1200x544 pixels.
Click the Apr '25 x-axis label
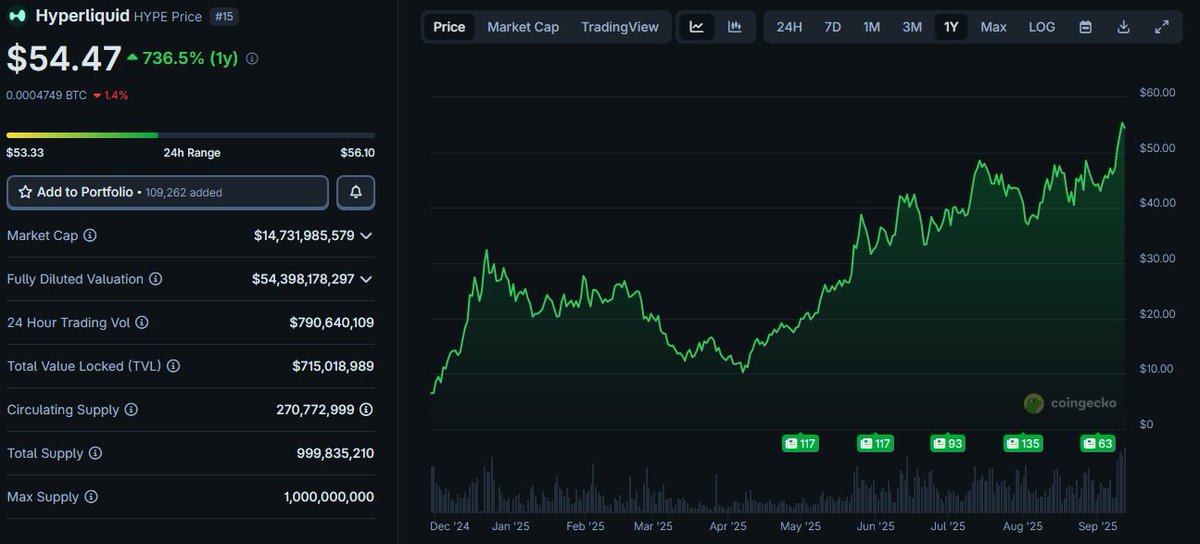(727, 526)
